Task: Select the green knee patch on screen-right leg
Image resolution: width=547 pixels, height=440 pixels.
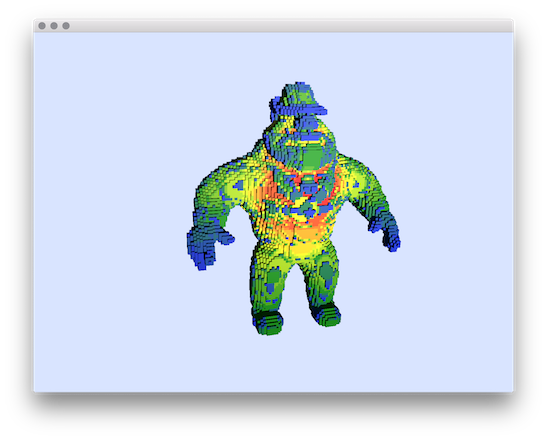Action: (x=326, y=271)
